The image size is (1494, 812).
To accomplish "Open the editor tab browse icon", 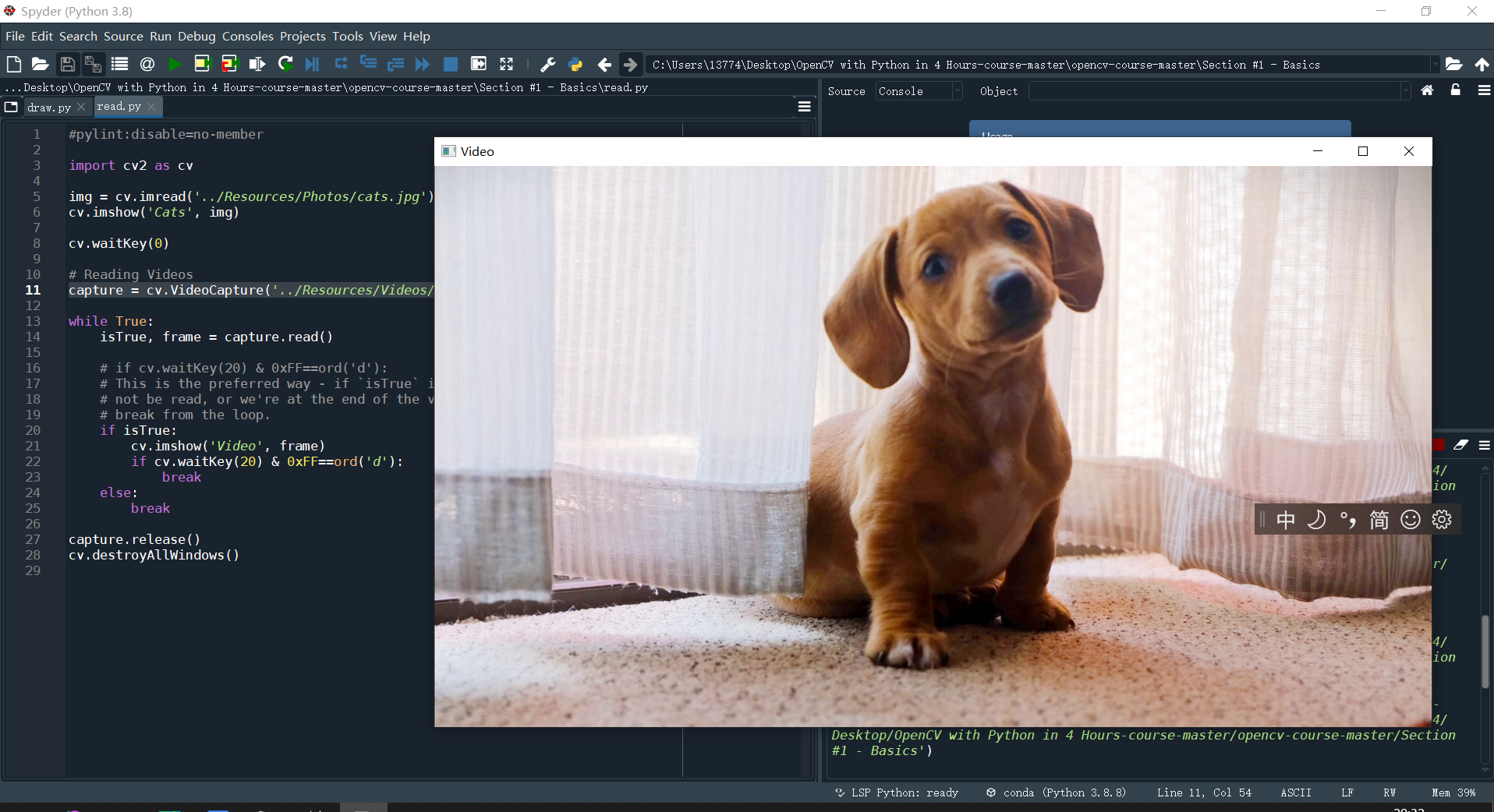I will [x=11, y=107].
